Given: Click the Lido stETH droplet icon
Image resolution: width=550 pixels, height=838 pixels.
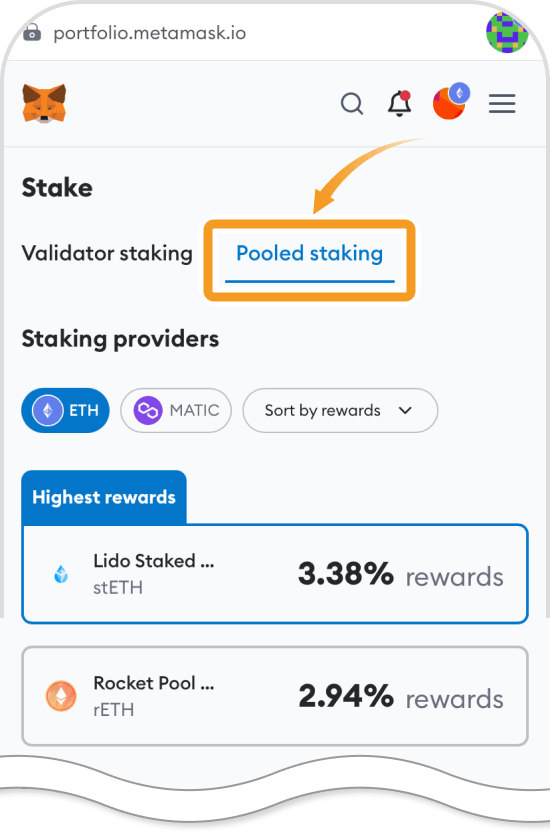Looking at the screenshot, I should click(61, 574).
